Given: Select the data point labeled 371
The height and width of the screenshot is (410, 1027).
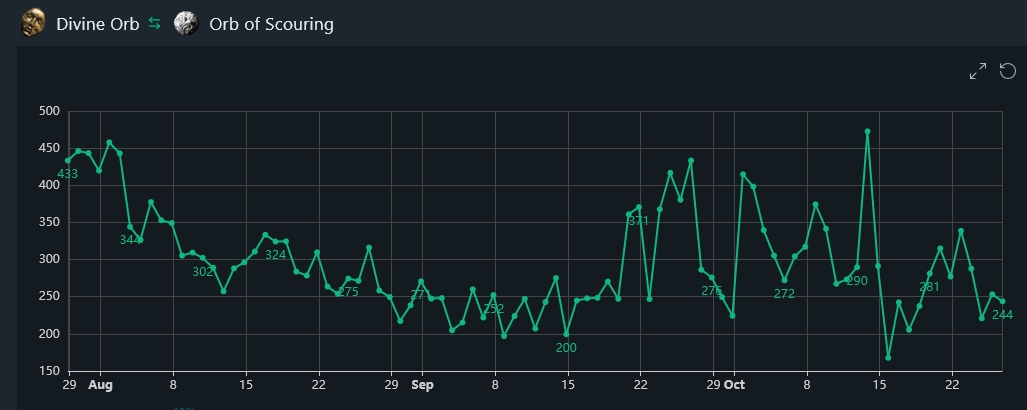Looking at the screenshot, I should (x=639, y=207).
